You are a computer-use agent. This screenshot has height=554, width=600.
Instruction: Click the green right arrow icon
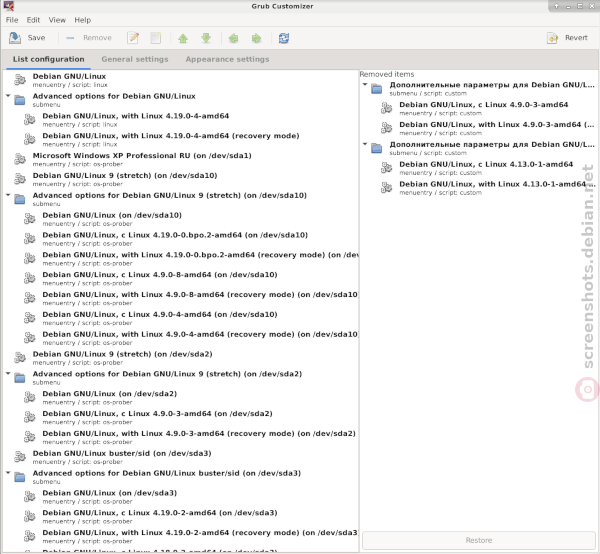(x=256, y=38)
